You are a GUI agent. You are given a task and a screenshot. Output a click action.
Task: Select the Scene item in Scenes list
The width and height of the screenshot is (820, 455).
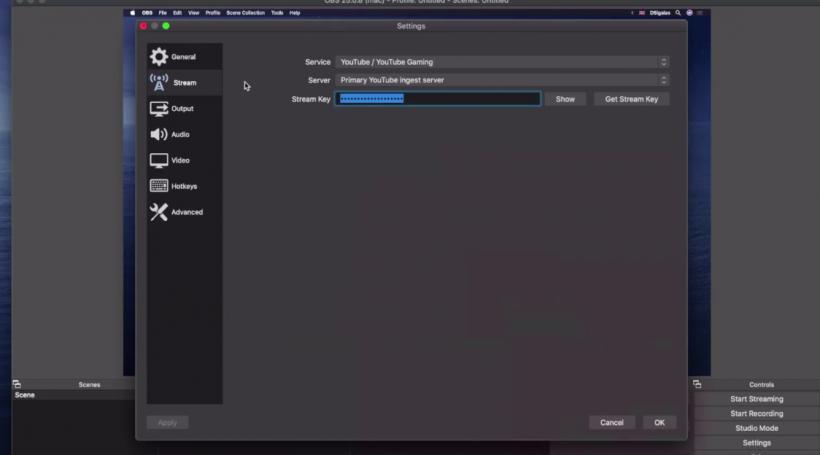tap(25, 395)
